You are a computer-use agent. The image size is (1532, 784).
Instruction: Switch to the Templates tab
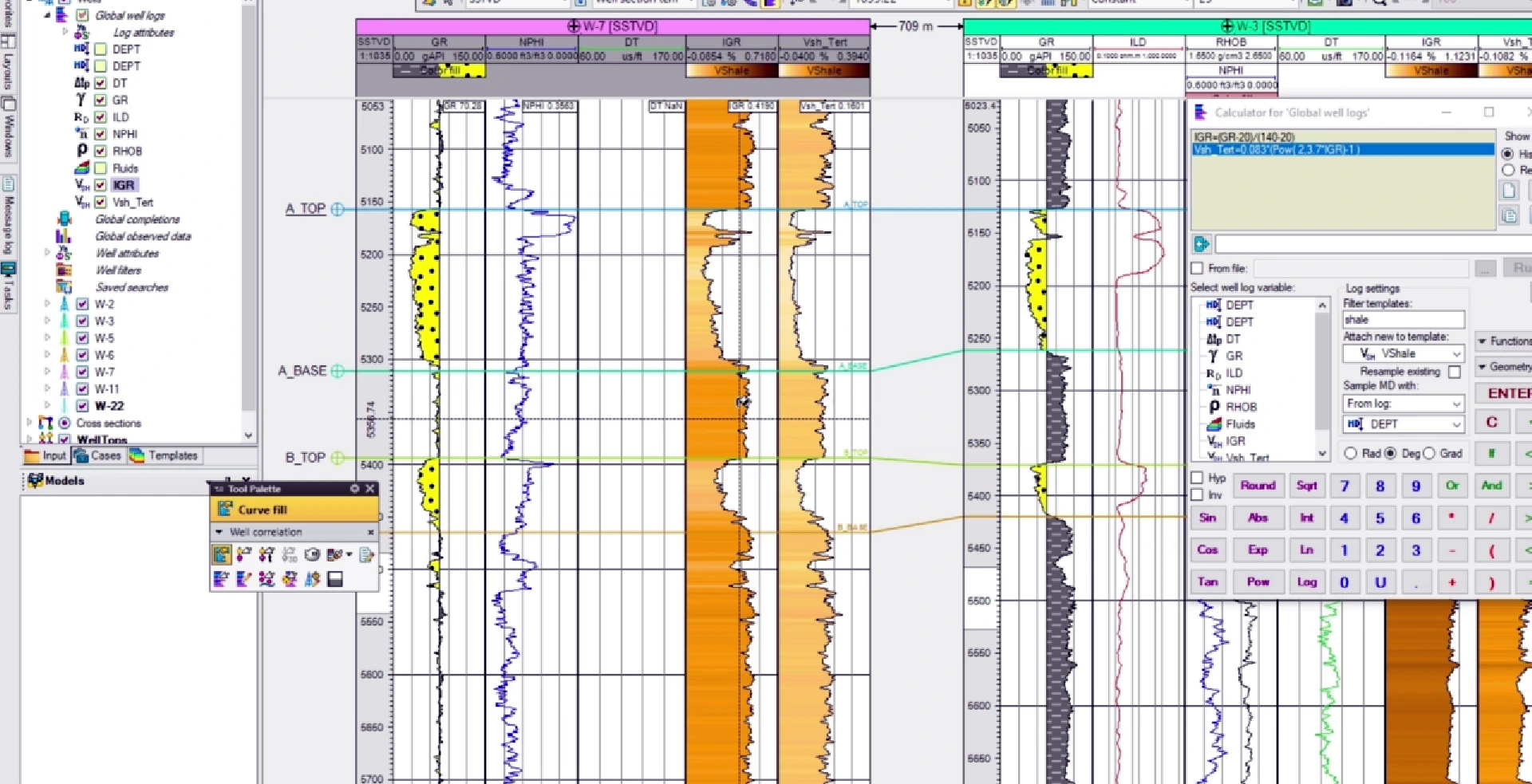tap(164, 455)
